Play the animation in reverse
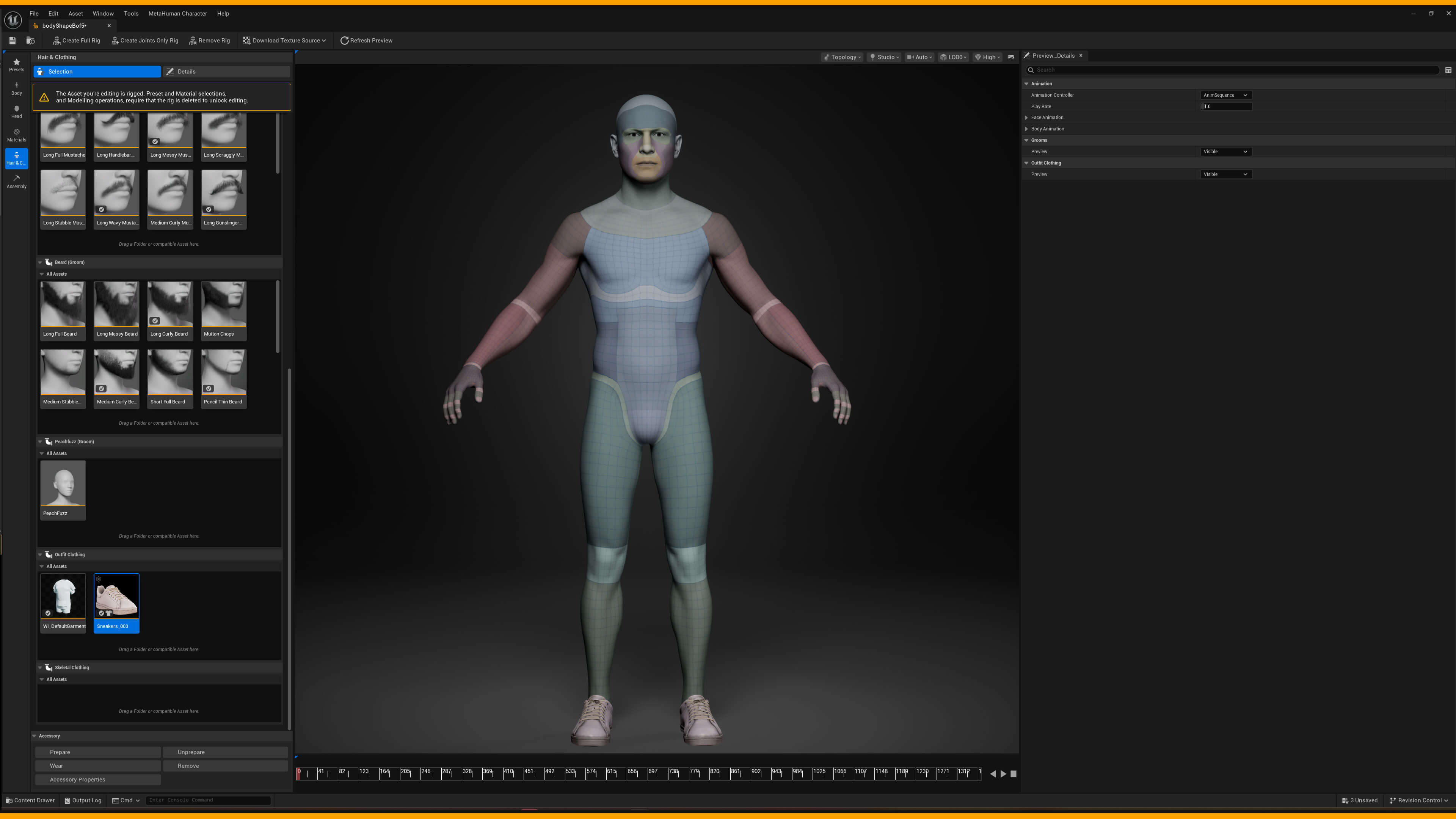 click(x=993, y=774)
